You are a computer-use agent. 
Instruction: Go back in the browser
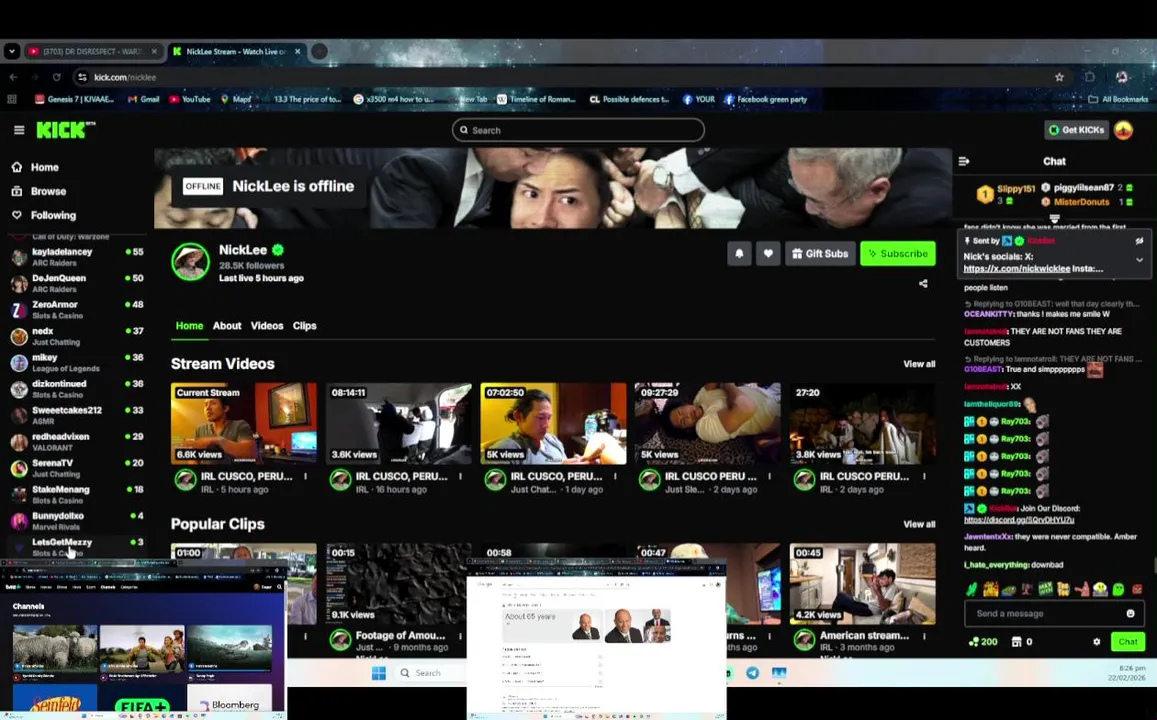tap(13, 77)
